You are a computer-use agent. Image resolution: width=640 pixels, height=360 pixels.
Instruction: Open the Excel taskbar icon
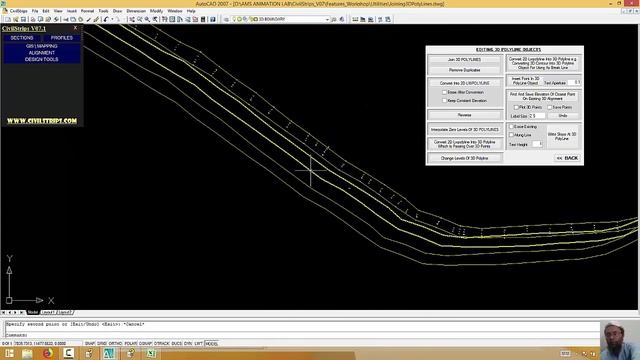pos(151,353)
